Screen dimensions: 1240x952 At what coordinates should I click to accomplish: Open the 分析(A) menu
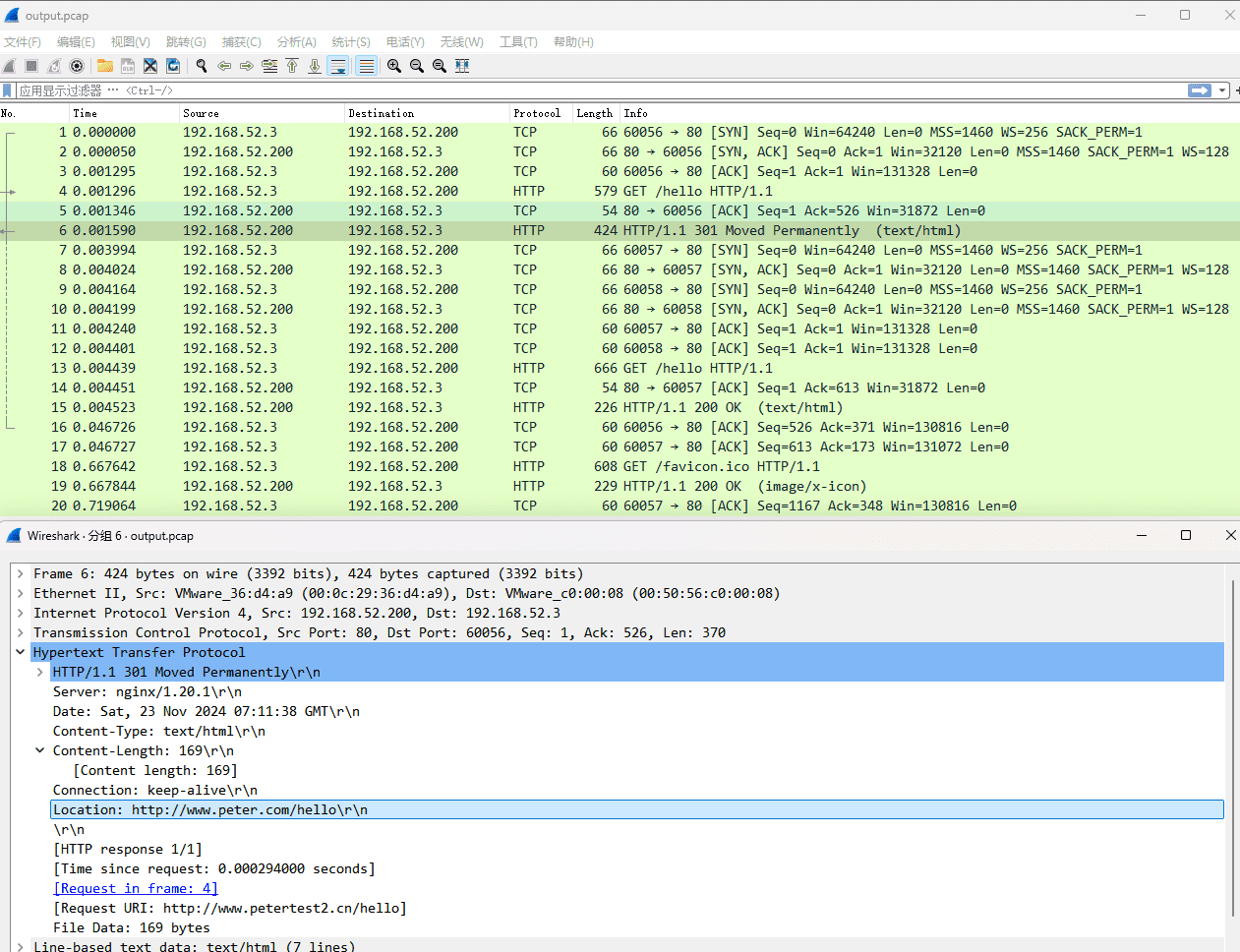pyautogui.click(x=296, y=41)
